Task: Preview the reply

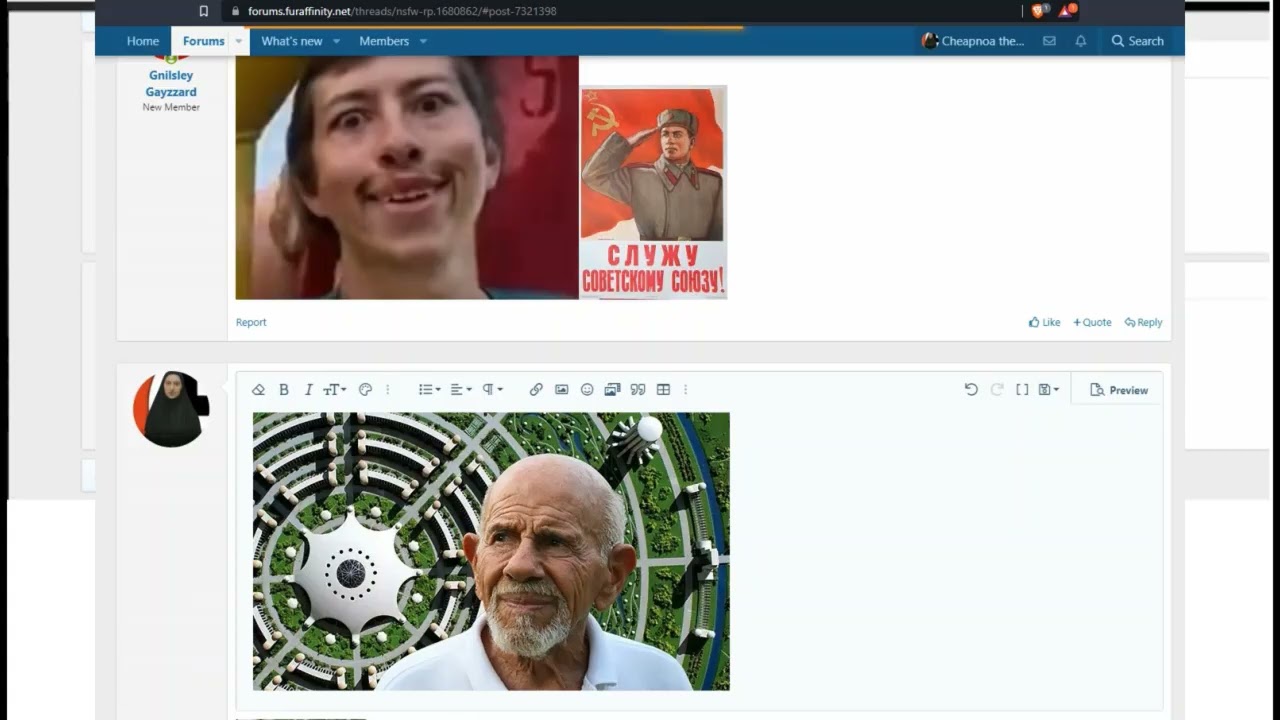Action: pyautogui.click(x=1119, y=390)
